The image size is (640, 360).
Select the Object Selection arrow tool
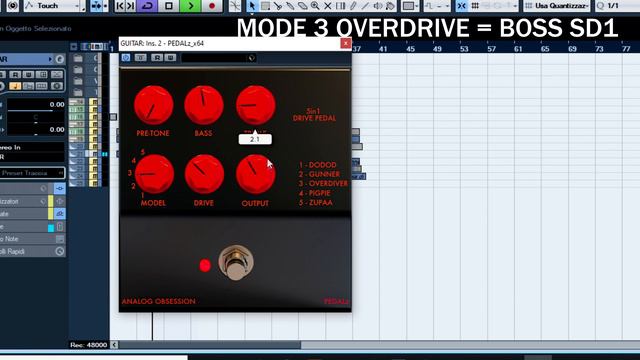pos(252,6)
